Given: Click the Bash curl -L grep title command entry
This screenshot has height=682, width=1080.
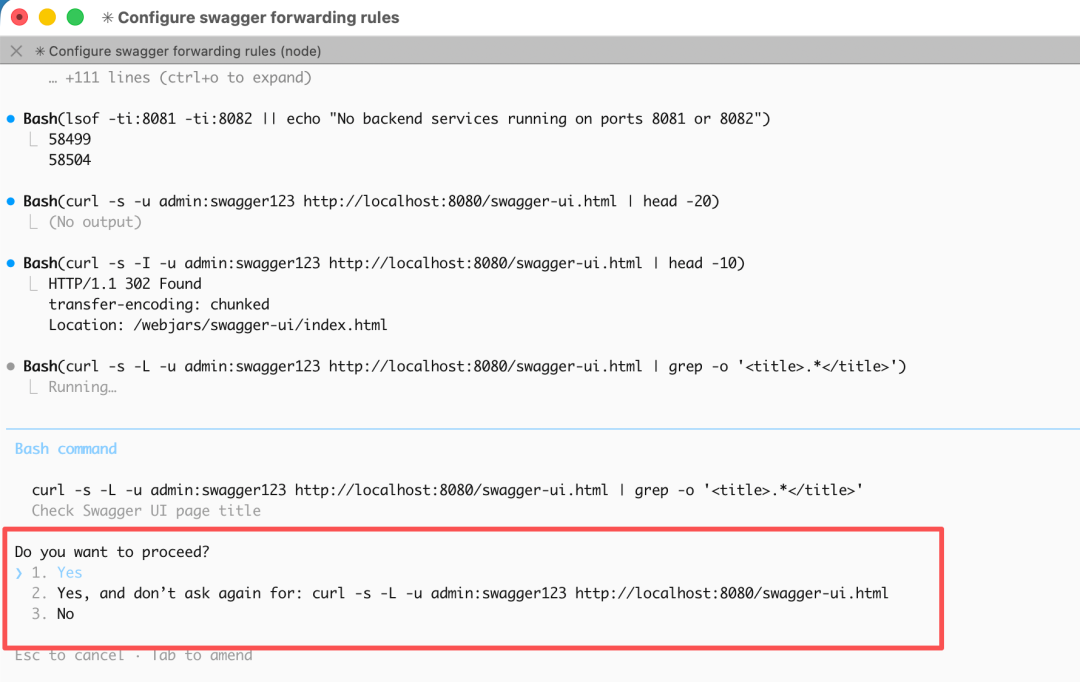Looking at the screenshot, I should [465, 366].
